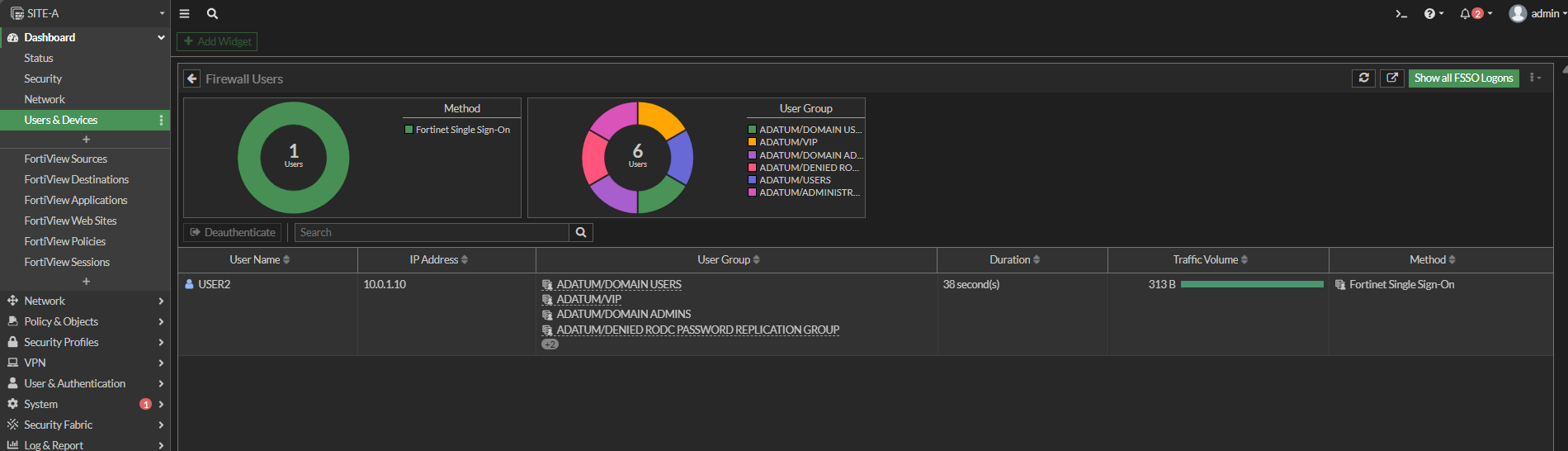Refresh the Firewall Users widget
This screenshot has width=1568, height=451.
pos(1363,78)
